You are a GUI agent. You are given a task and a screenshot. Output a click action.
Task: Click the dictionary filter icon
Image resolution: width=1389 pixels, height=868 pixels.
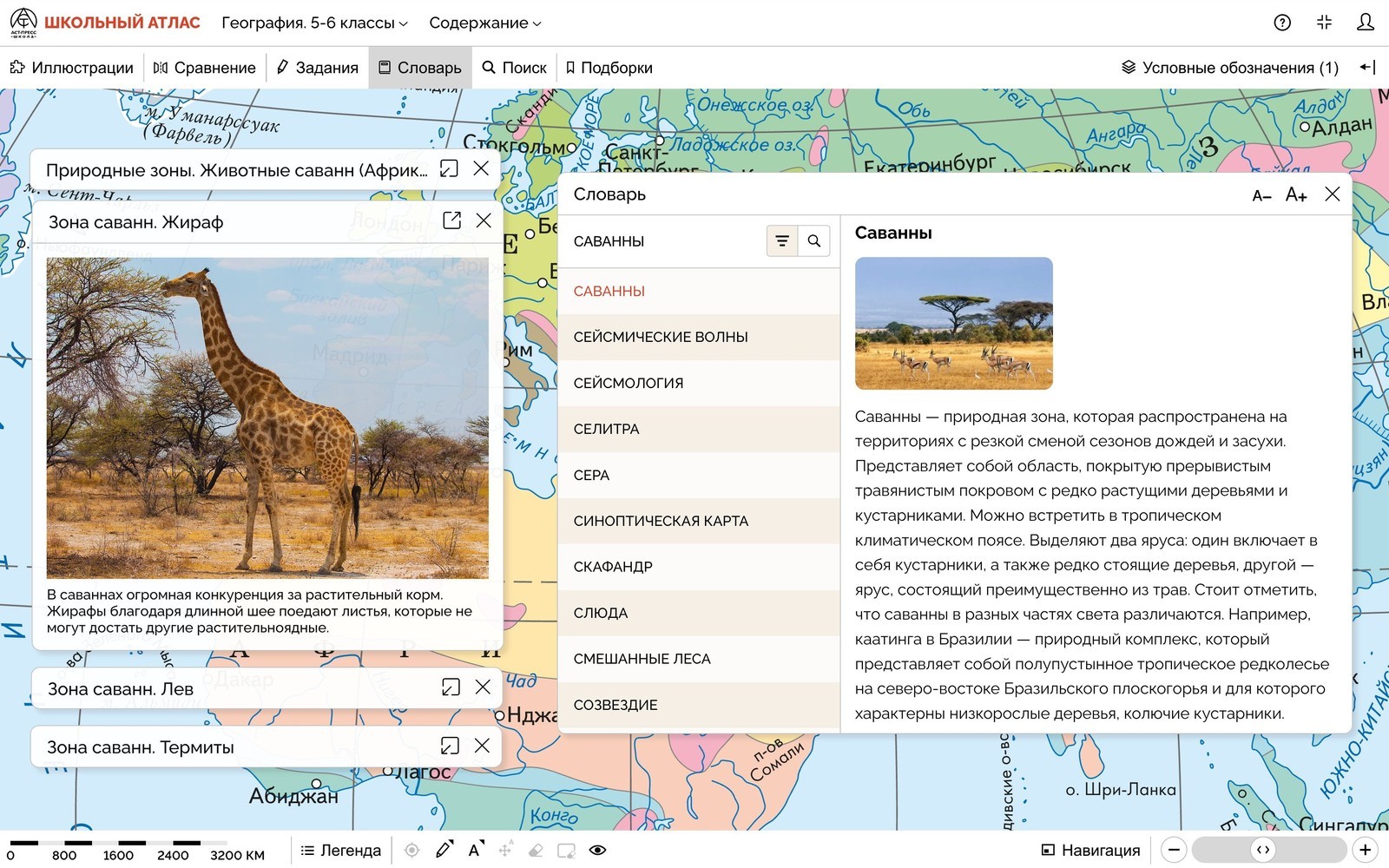pyautogui.click(x=782, y=241)
